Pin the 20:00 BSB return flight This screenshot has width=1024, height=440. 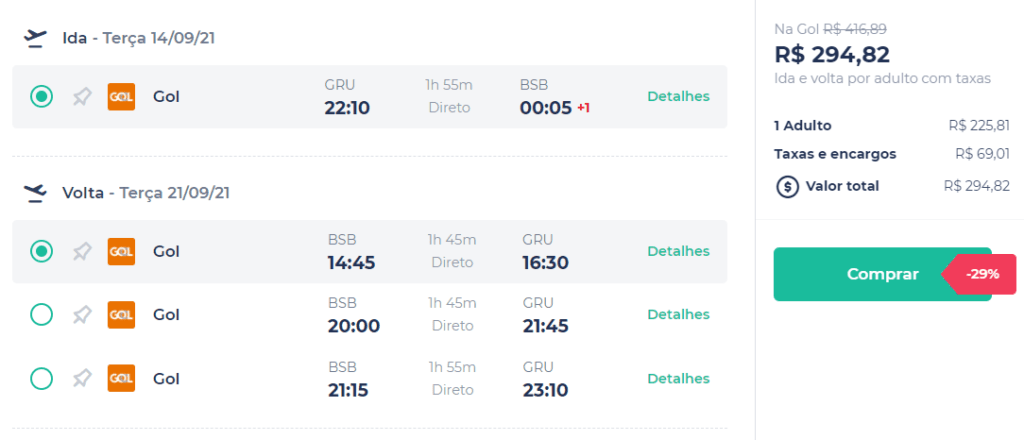pyautogui.click(x=82, y=315)
